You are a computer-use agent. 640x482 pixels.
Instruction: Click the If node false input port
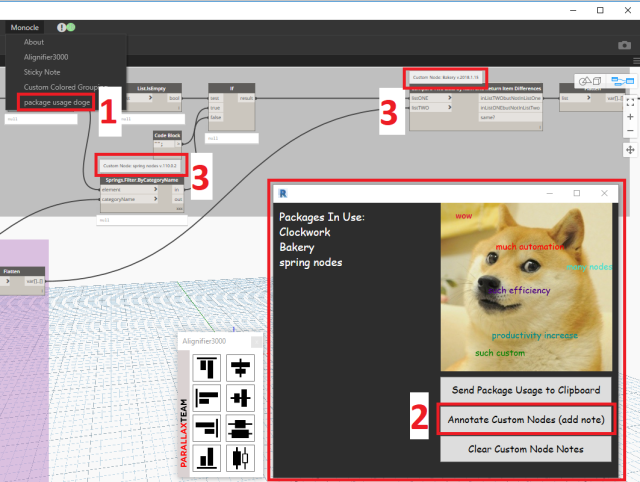pyautogui.click(x=215, y=117)
